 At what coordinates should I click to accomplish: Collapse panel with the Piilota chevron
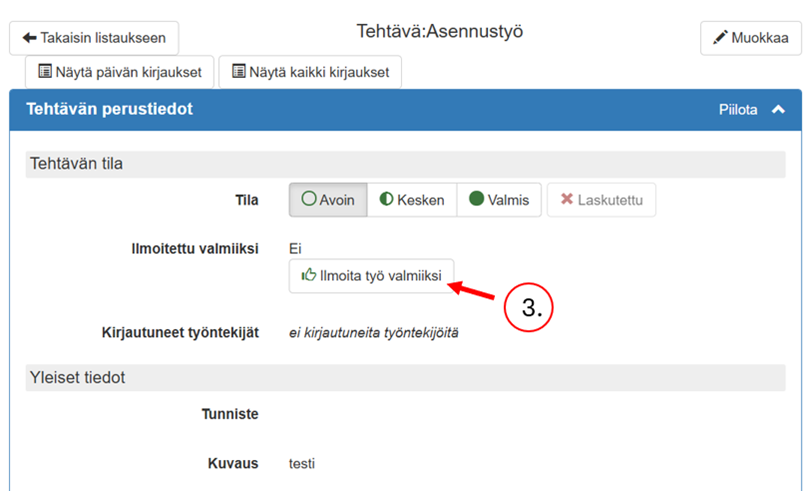point(778,110)
